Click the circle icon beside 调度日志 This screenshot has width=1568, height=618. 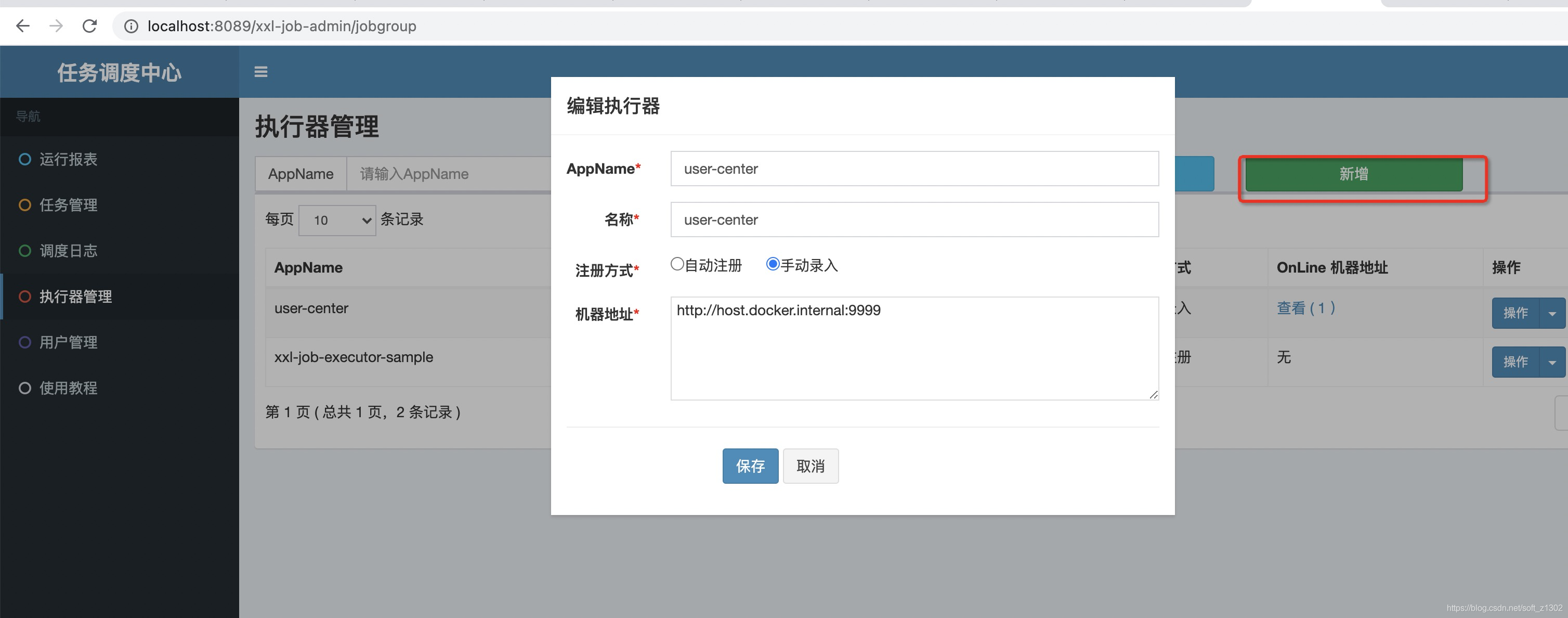(25, 251)
